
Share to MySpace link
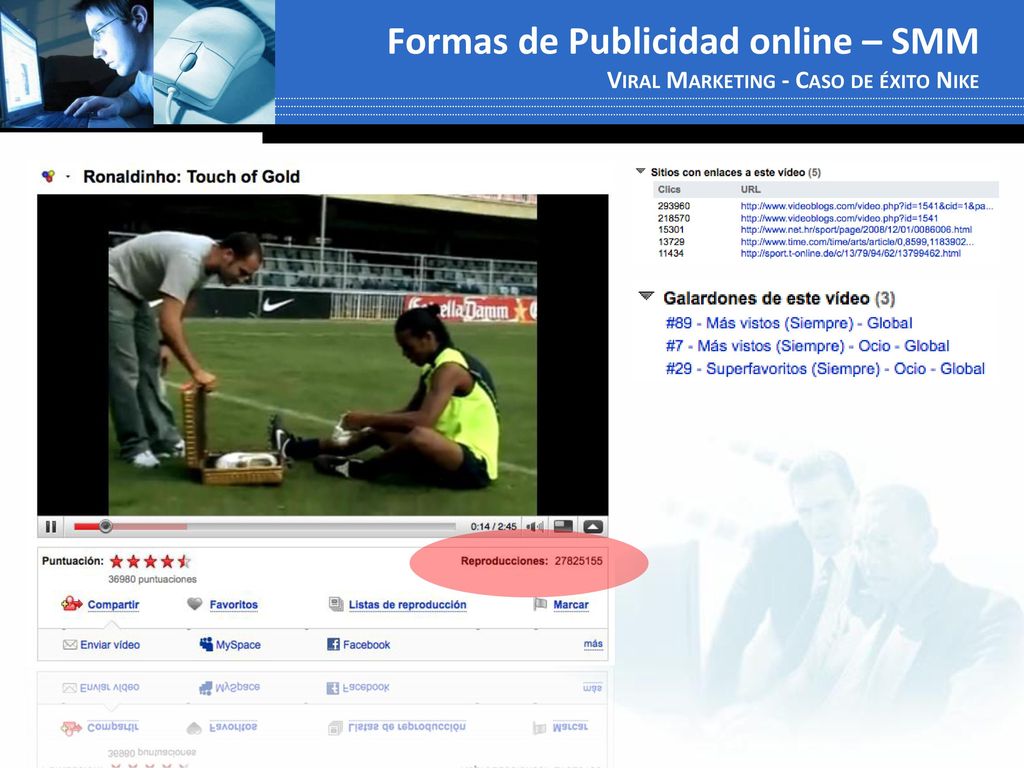(238, 645)
